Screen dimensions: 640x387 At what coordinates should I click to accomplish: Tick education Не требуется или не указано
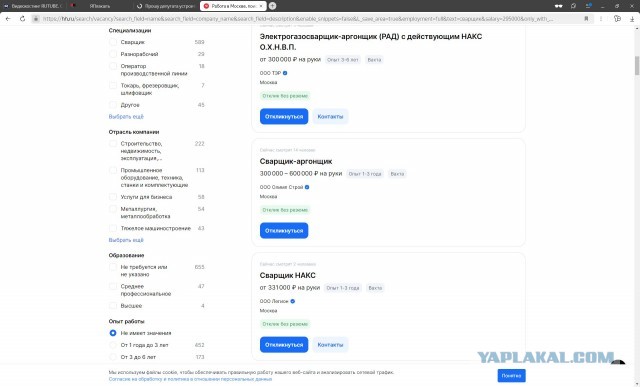(113, 267)
